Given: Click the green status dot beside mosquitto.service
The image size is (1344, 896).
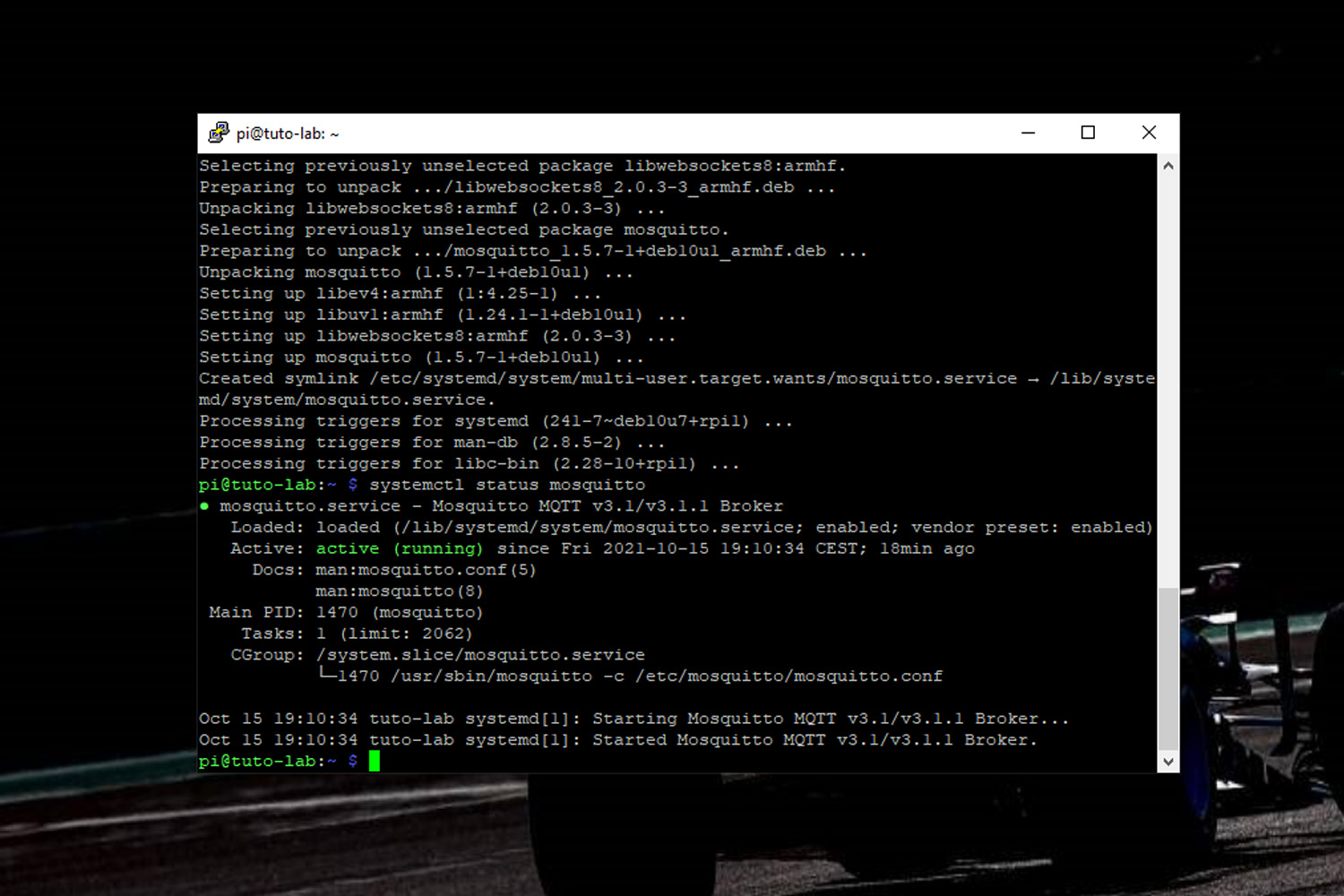Looking at the screenshot, I should pyautogui.click(x=204, y=506).
